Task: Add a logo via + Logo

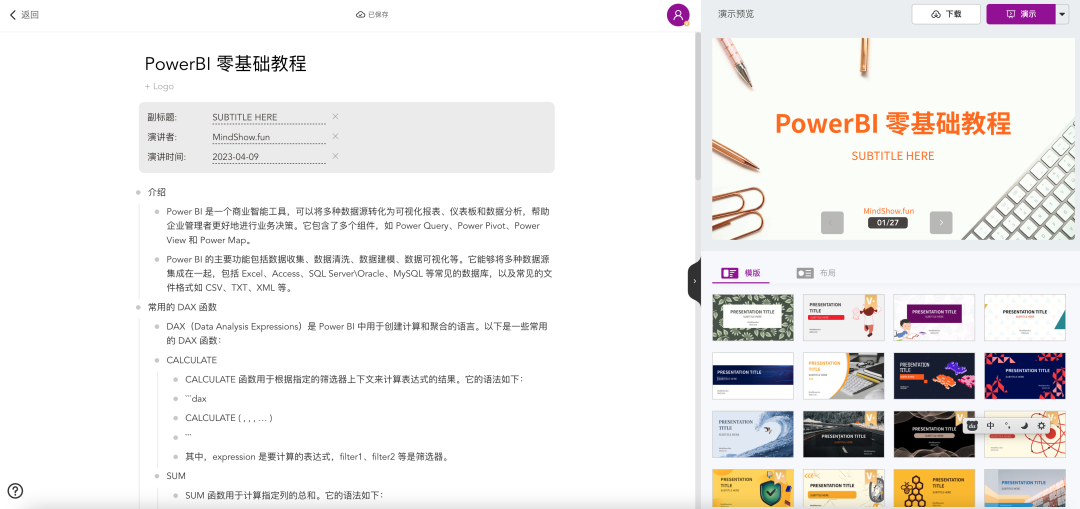Action: click(159, 86)
